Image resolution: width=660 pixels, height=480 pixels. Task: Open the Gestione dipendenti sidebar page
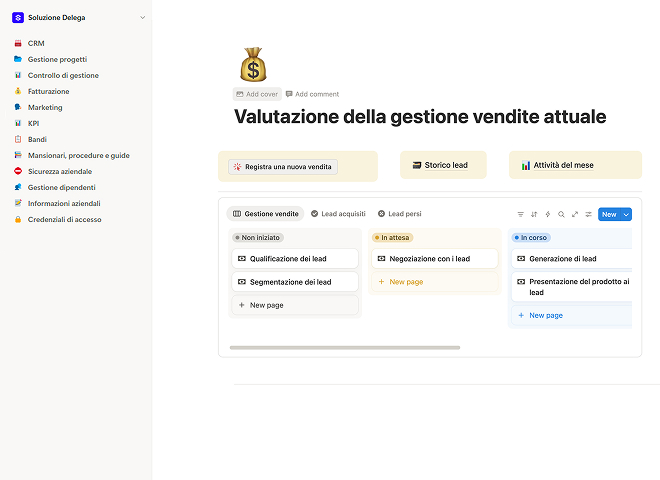point(61,187)
